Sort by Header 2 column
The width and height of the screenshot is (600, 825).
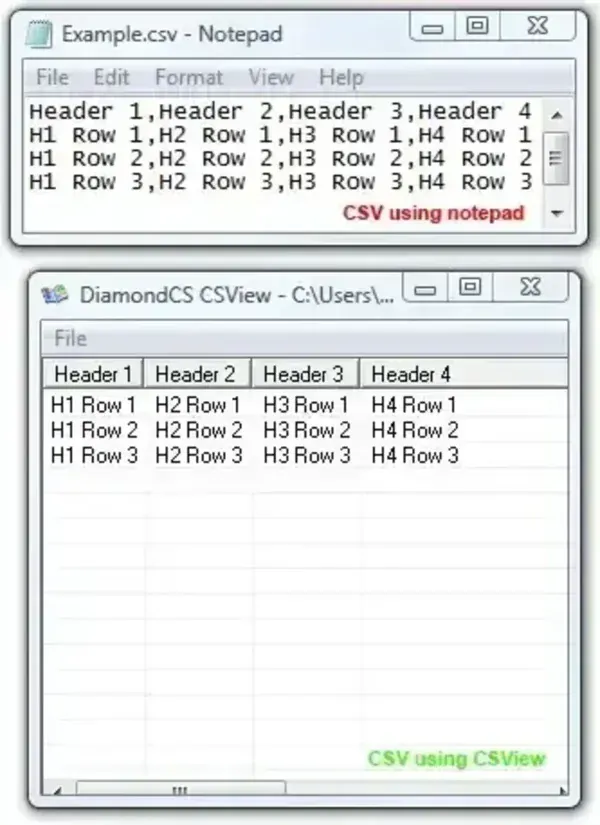click(197, 374)
